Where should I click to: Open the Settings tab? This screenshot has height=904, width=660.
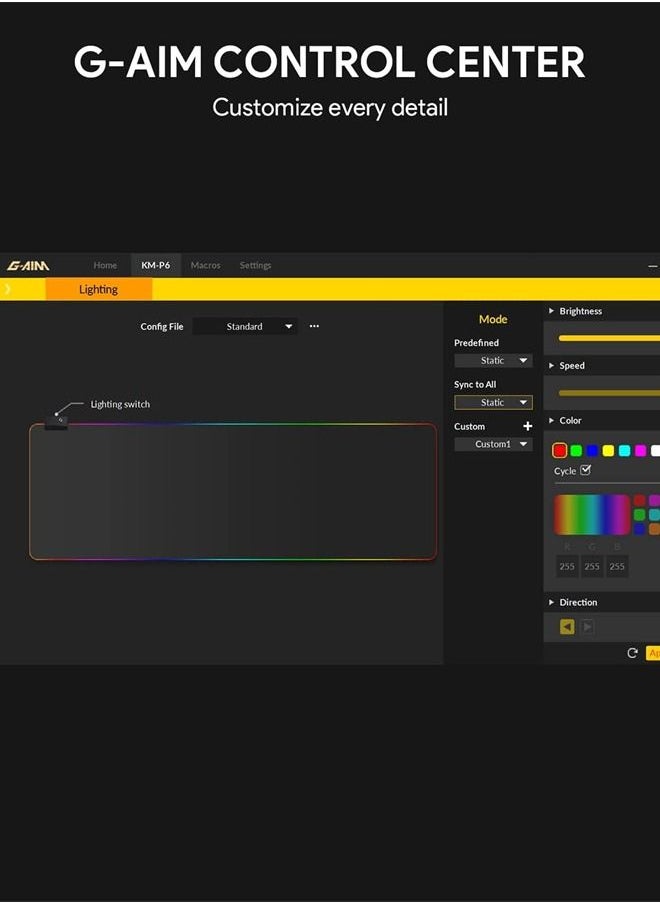coord(255,265)
